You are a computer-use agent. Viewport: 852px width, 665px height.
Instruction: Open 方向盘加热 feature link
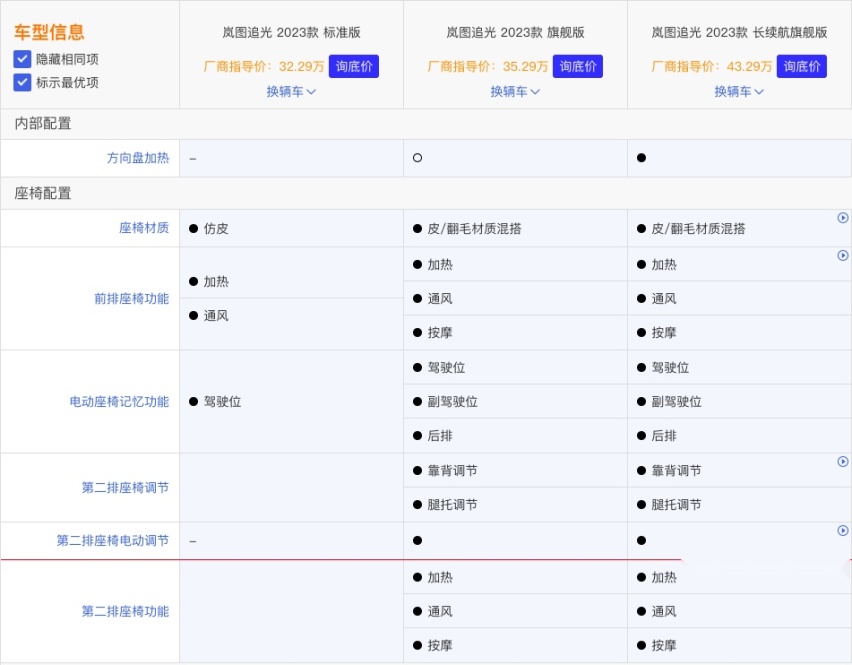coord(138,158)
